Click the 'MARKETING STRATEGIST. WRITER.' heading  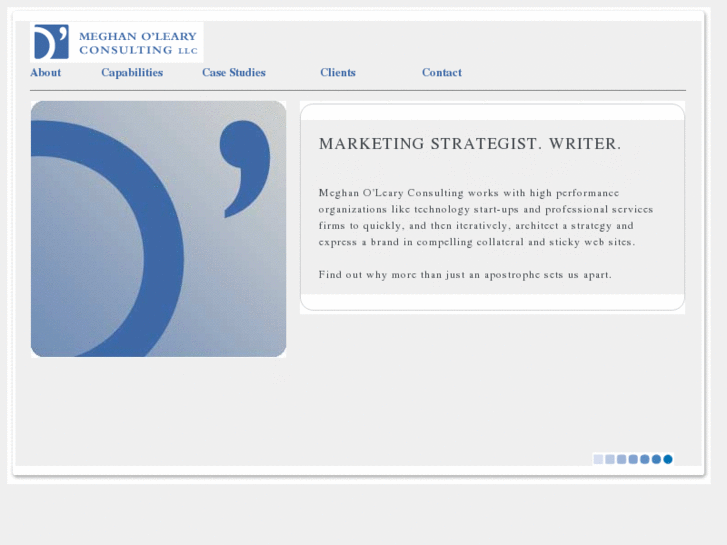[x=470, y=144]
